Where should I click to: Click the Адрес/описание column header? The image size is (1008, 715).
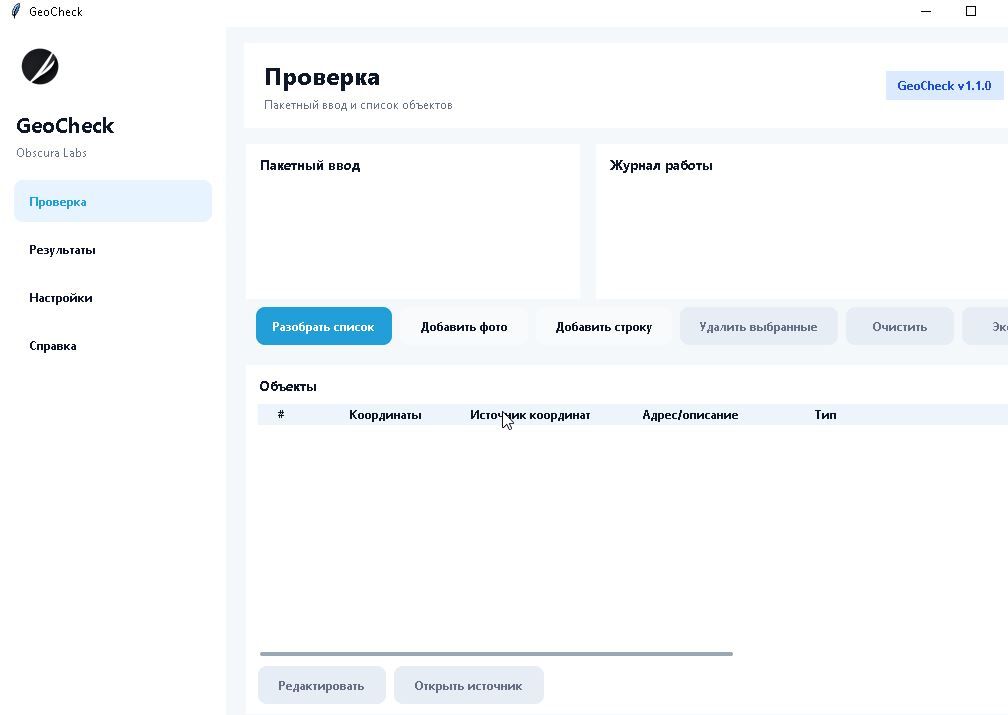pos(690,415)
